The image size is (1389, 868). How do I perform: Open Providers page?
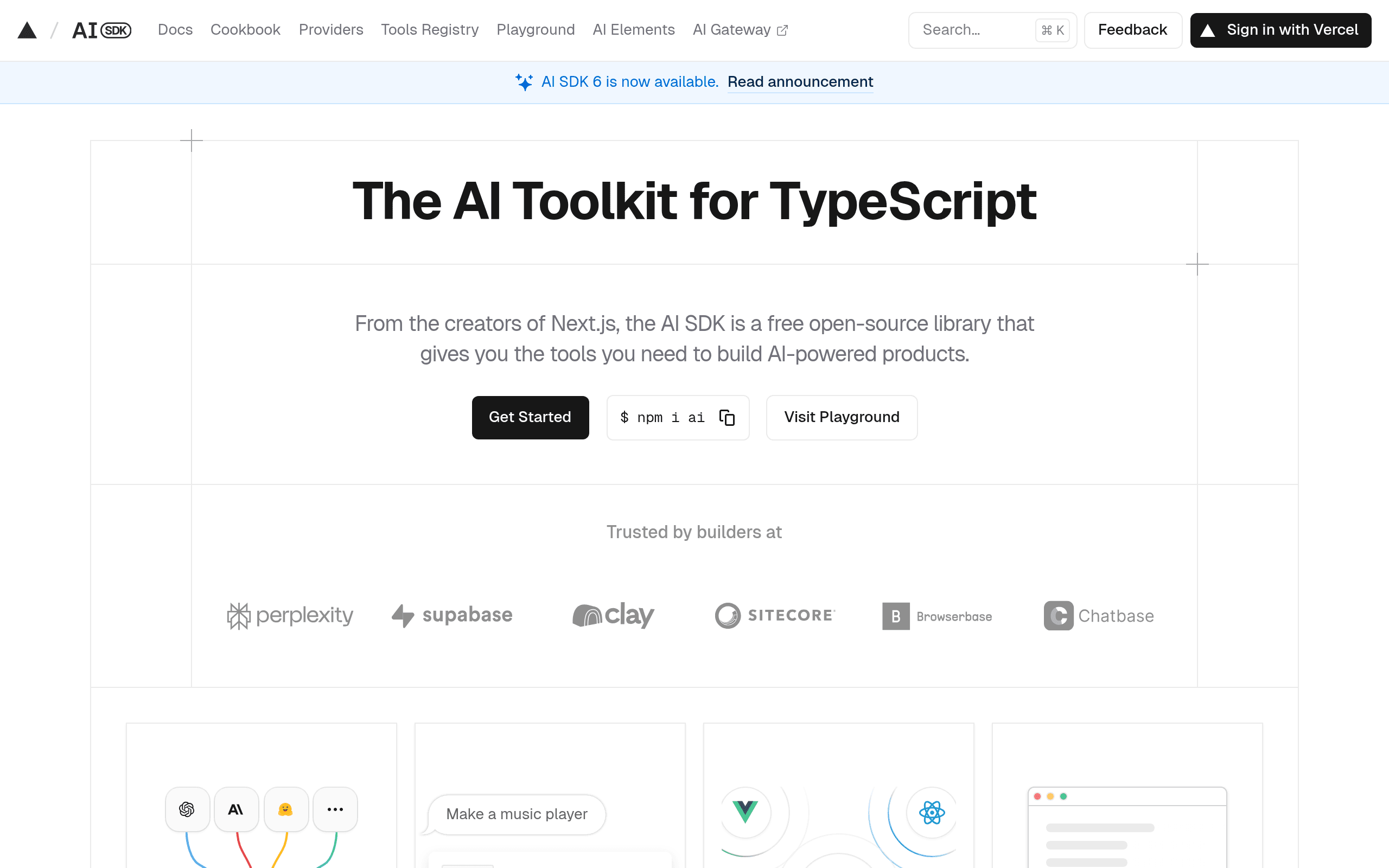(x=330, y=30)
